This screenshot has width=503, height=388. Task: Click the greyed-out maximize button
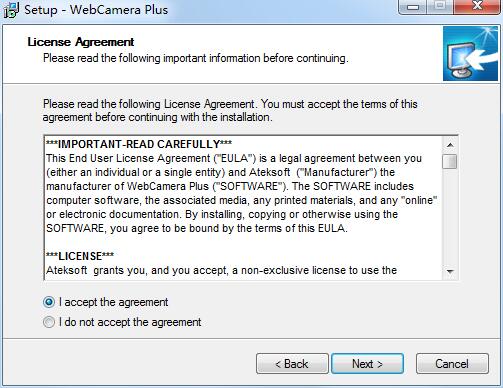point(439,7)
